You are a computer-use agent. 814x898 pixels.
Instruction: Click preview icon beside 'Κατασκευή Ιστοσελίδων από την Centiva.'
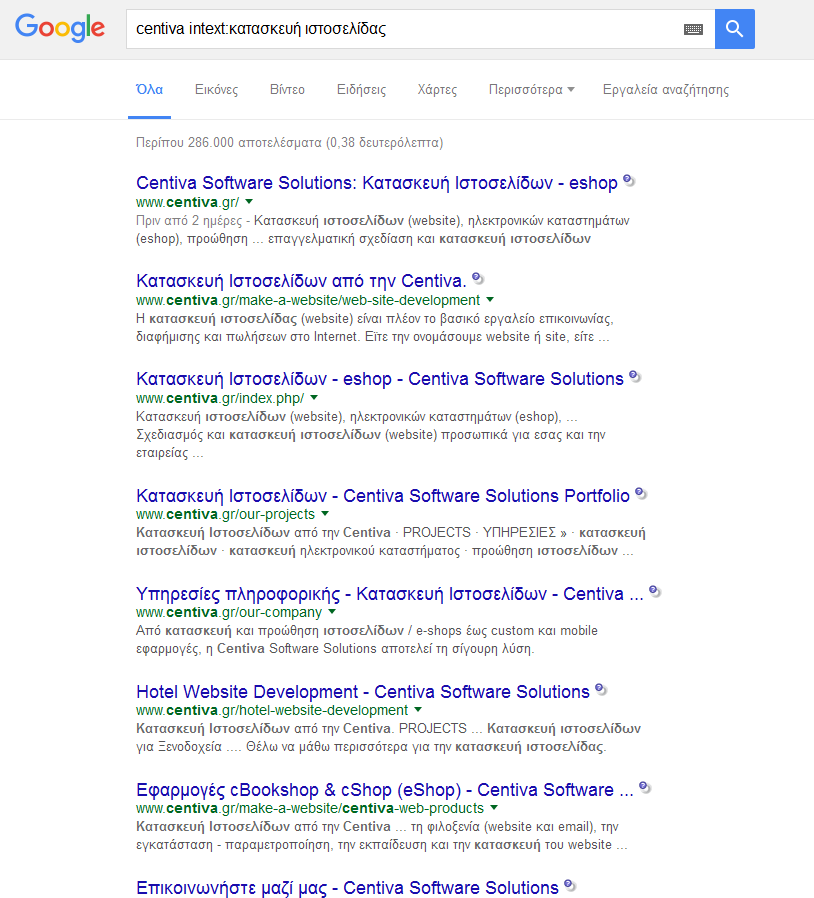click(478, 278)
